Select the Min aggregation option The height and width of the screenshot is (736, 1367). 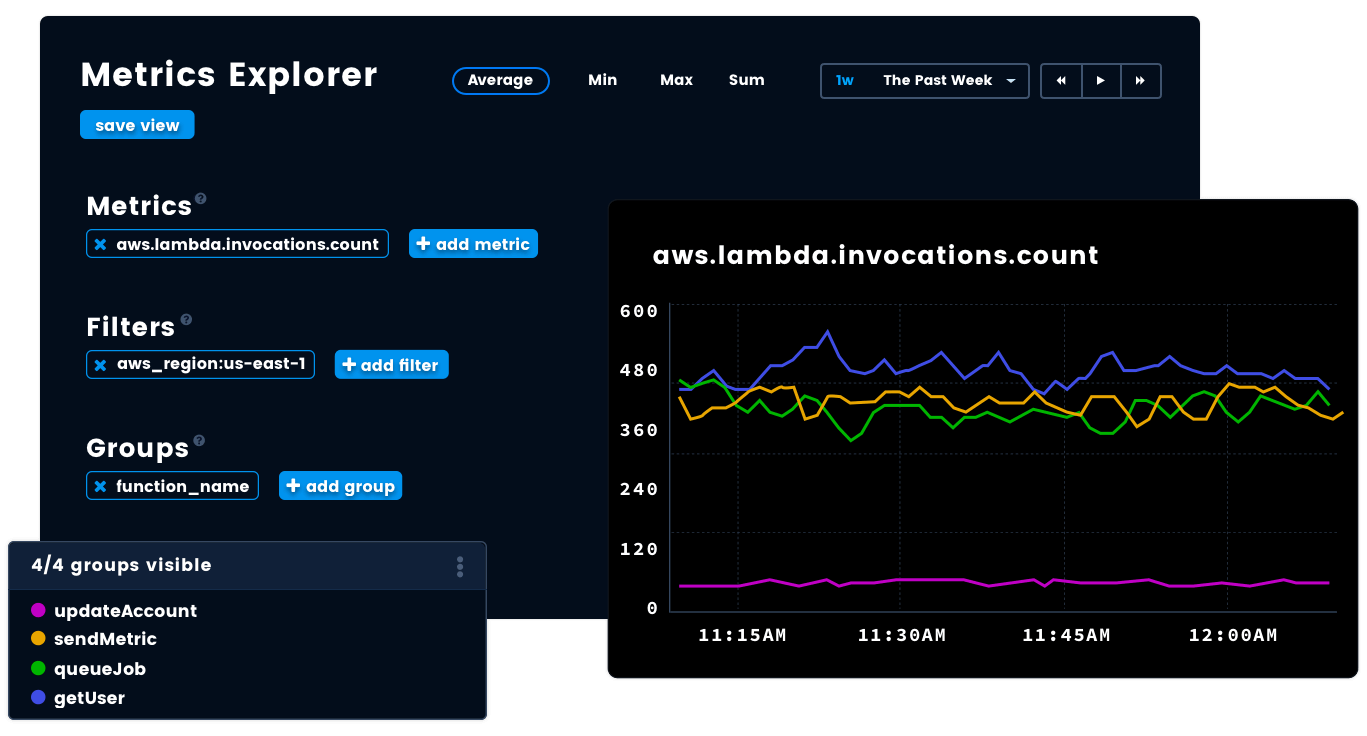click(602, 80)
